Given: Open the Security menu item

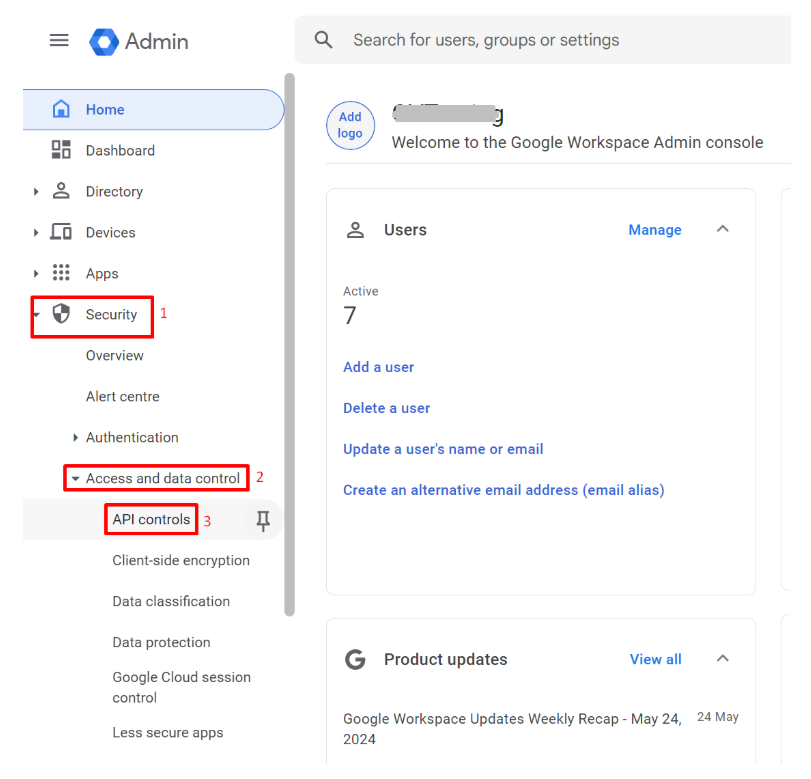Looking at the screenshot, I should point(111,314).
